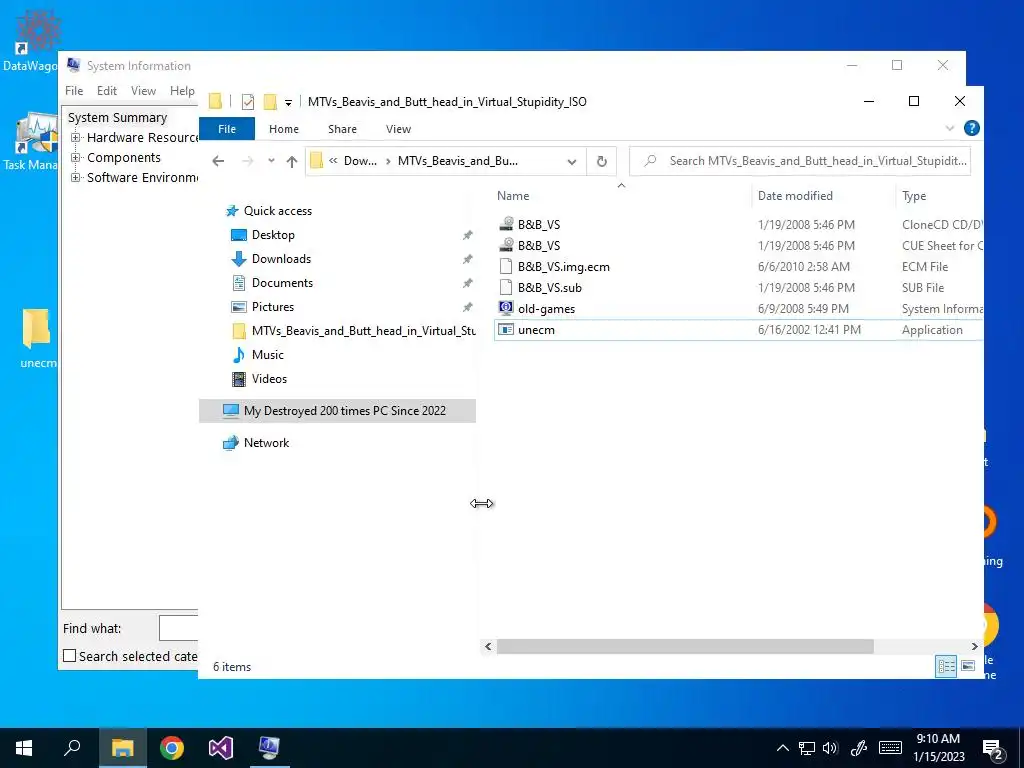Go up one folder level
Viewport: 1024px width, 768px height.
291,161
